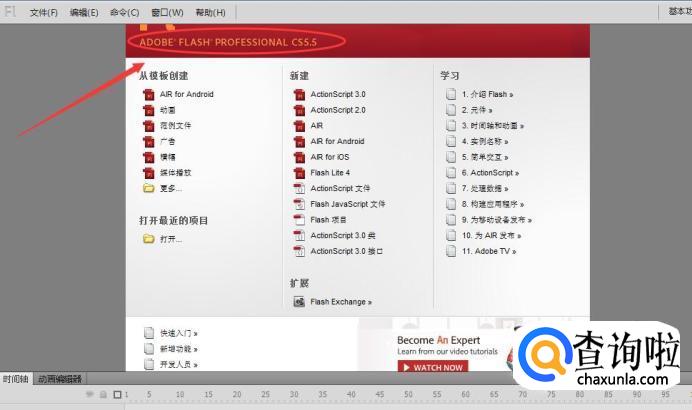Screen dimensions: 692x410
Task: Click the ActionScript 3.0 类 icon
Action: point(299,236)
